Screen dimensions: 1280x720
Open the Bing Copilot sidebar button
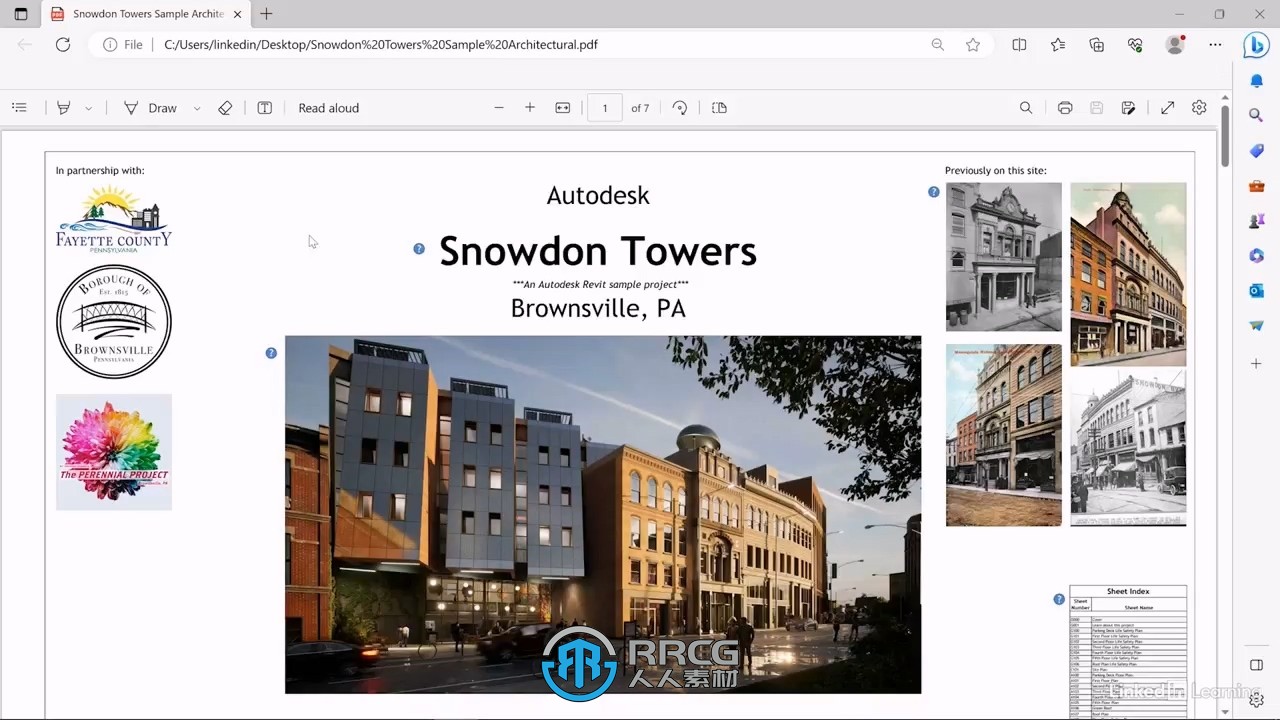[1256, 45]
